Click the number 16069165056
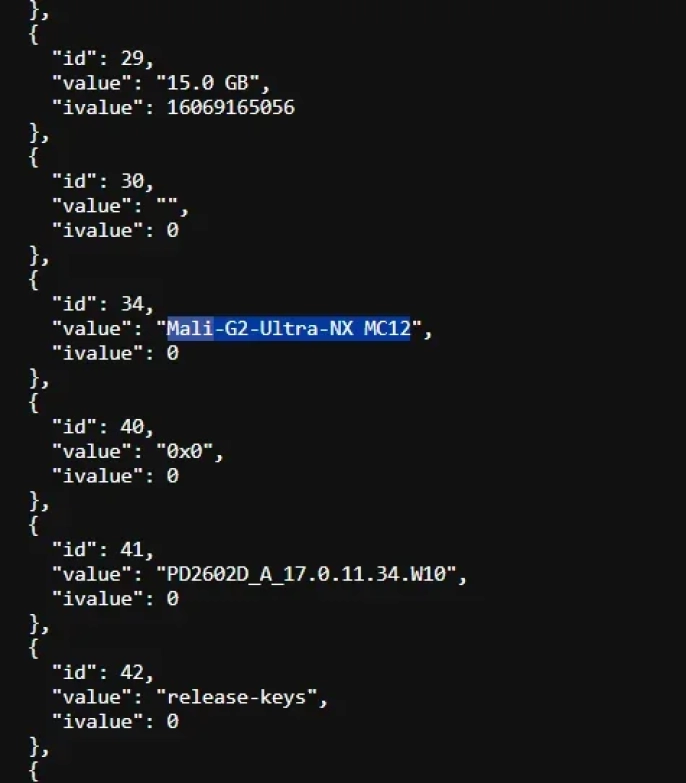 click(x=231, y=107)
